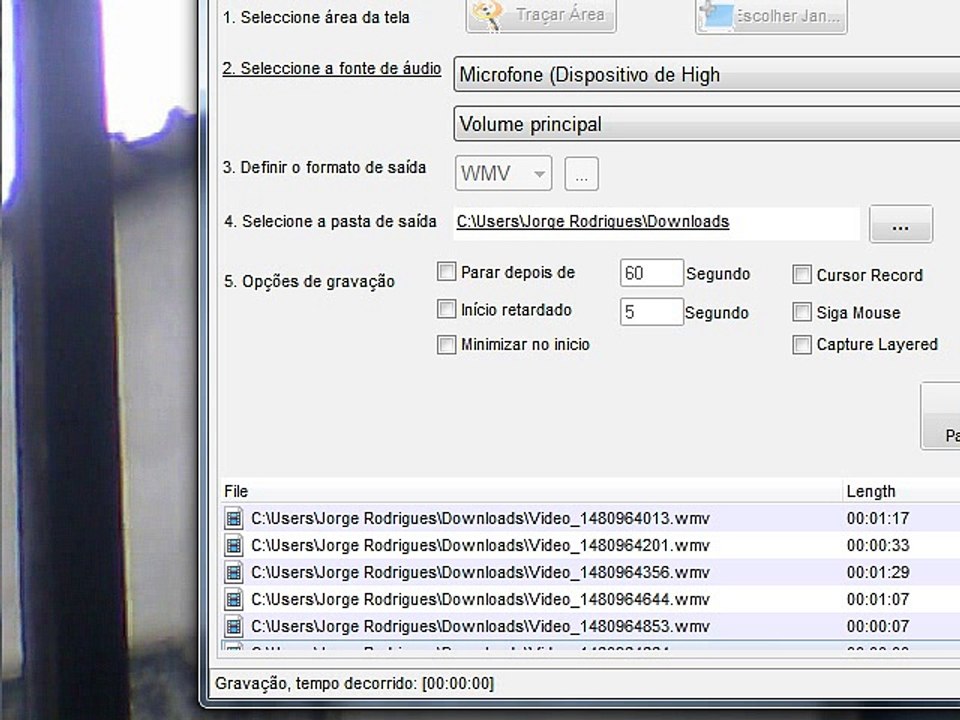Click the Length column header
Viewport: 960px width, 720px height.
pos(901,491)
